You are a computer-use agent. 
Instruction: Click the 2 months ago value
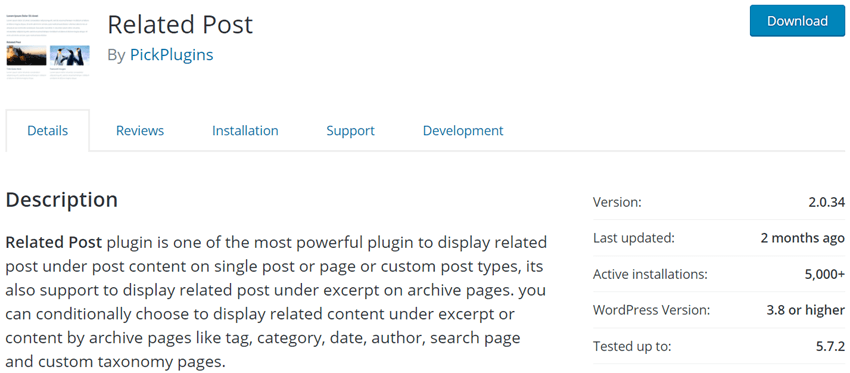[x=803, y=239]
